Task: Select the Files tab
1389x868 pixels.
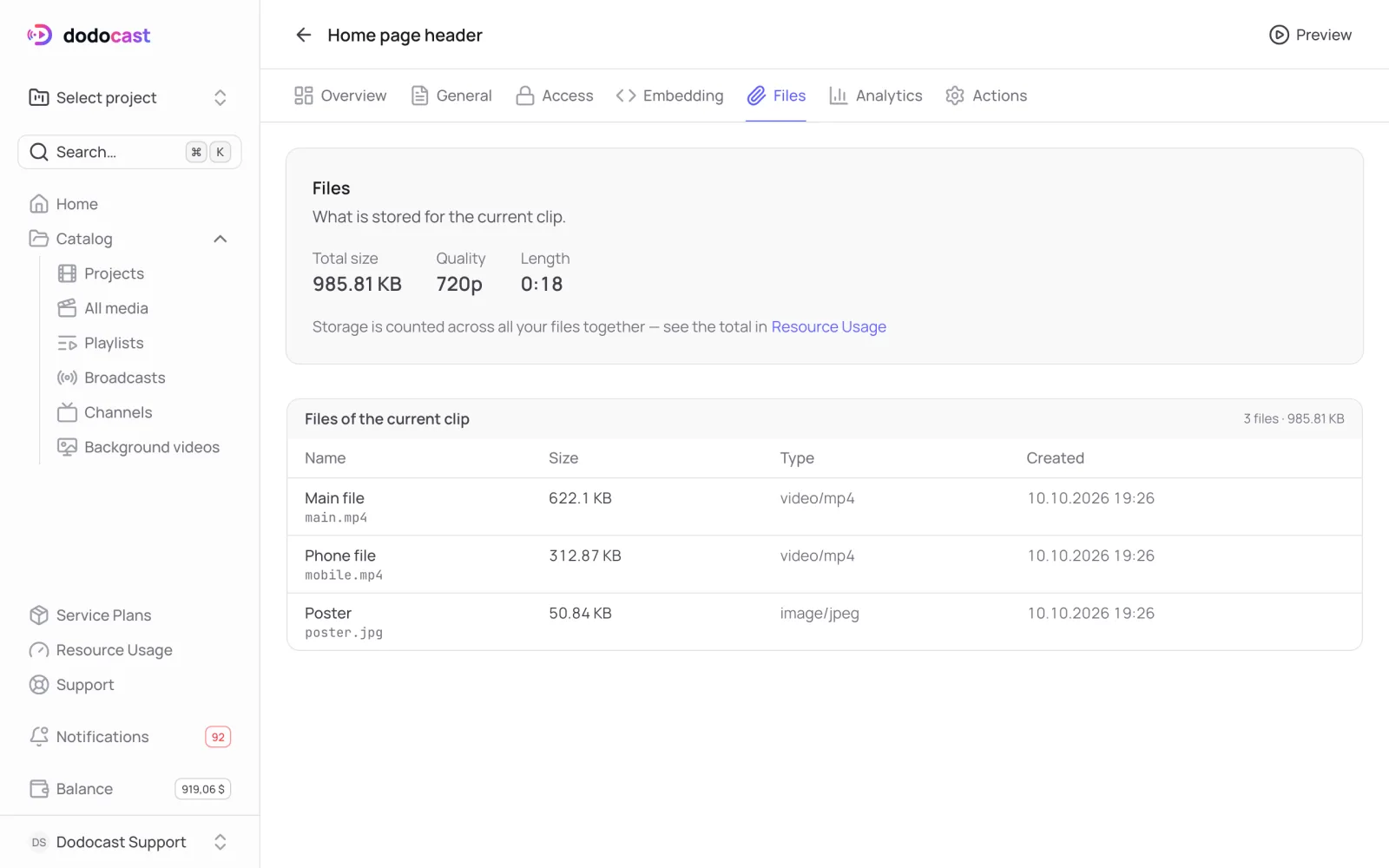Action: pos(776,95)
